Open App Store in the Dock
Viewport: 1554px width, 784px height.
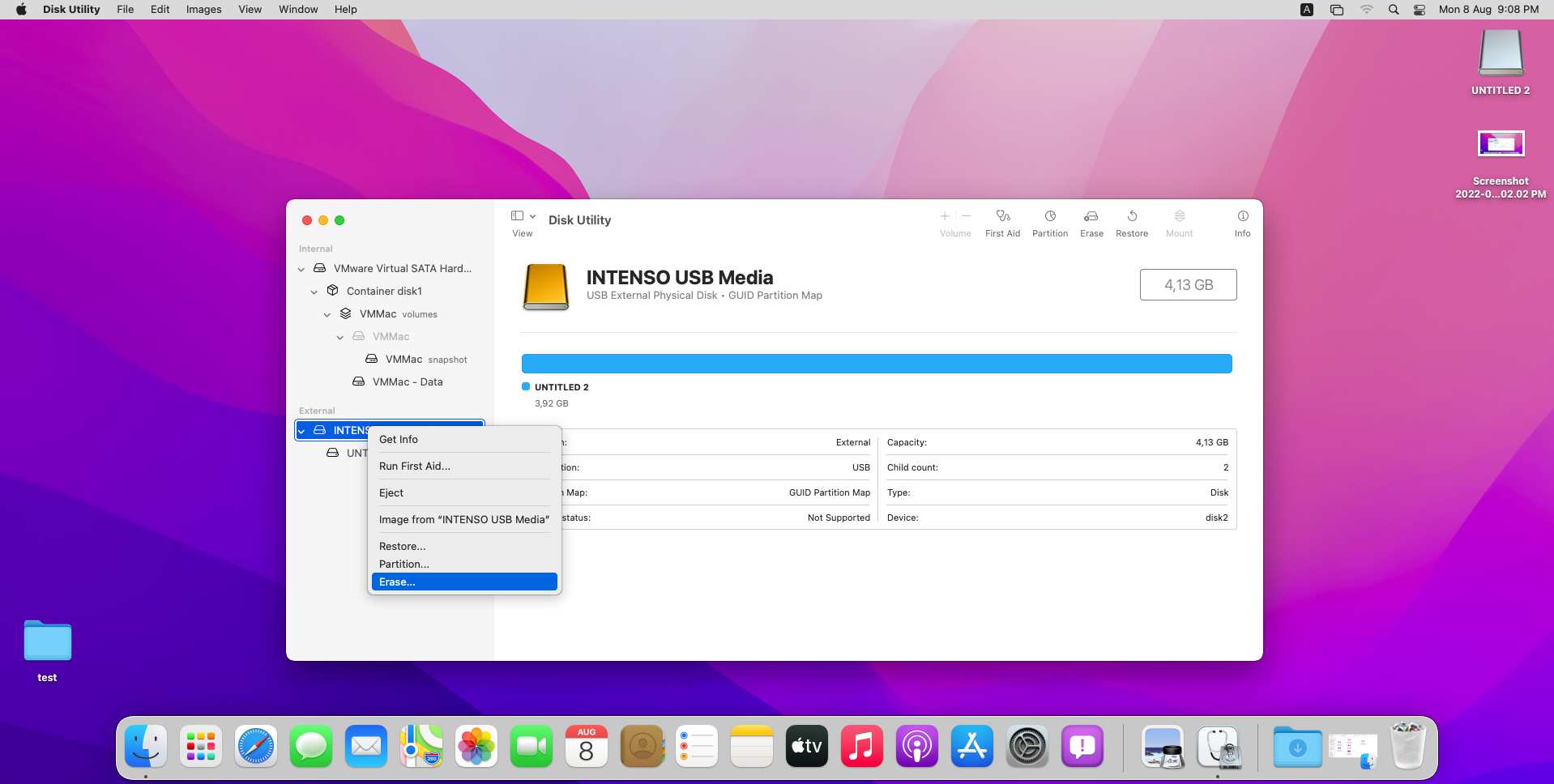point(972,746)
